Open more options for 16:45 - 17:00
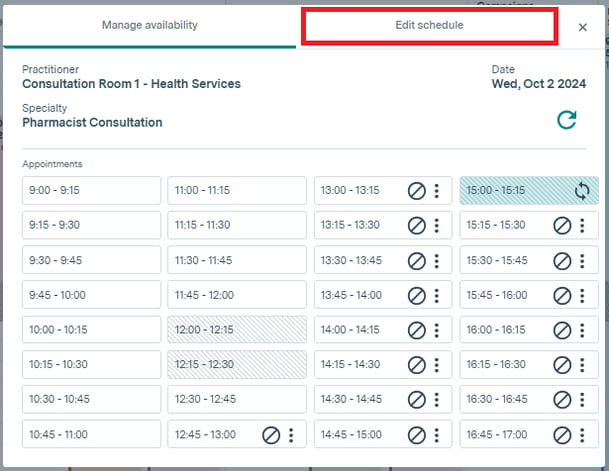Image resolution: width=609 pixels, height=471 pixels. click(582, 435)
